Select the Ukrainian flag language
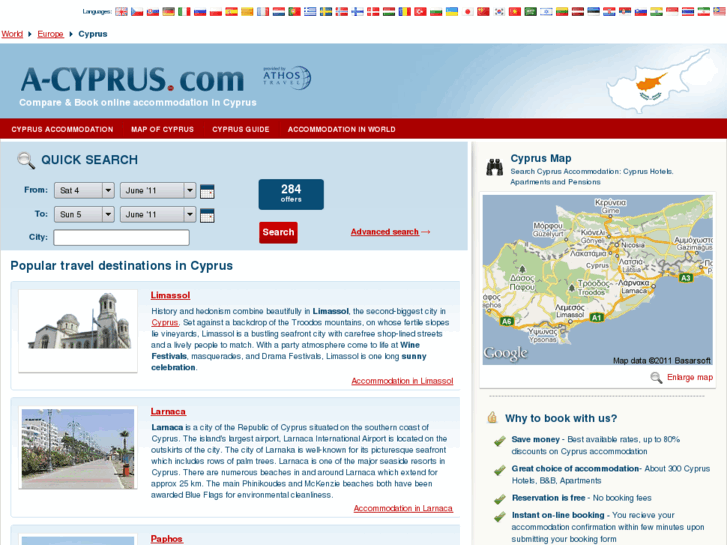The height and width of the screenshot is (545, 727). [452, 12]
